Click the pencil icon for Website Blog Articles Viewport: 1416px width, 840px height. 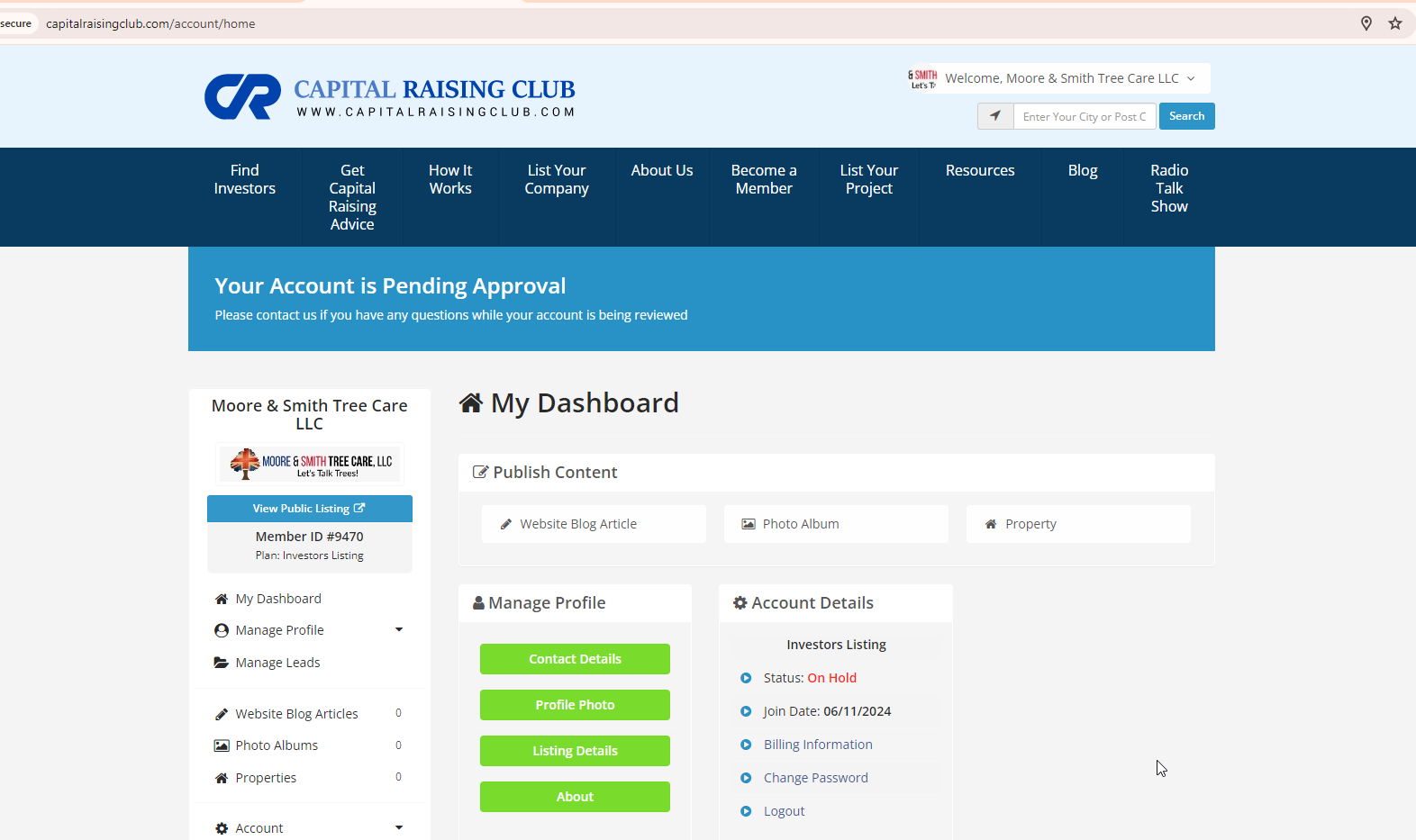coord(222,714)
